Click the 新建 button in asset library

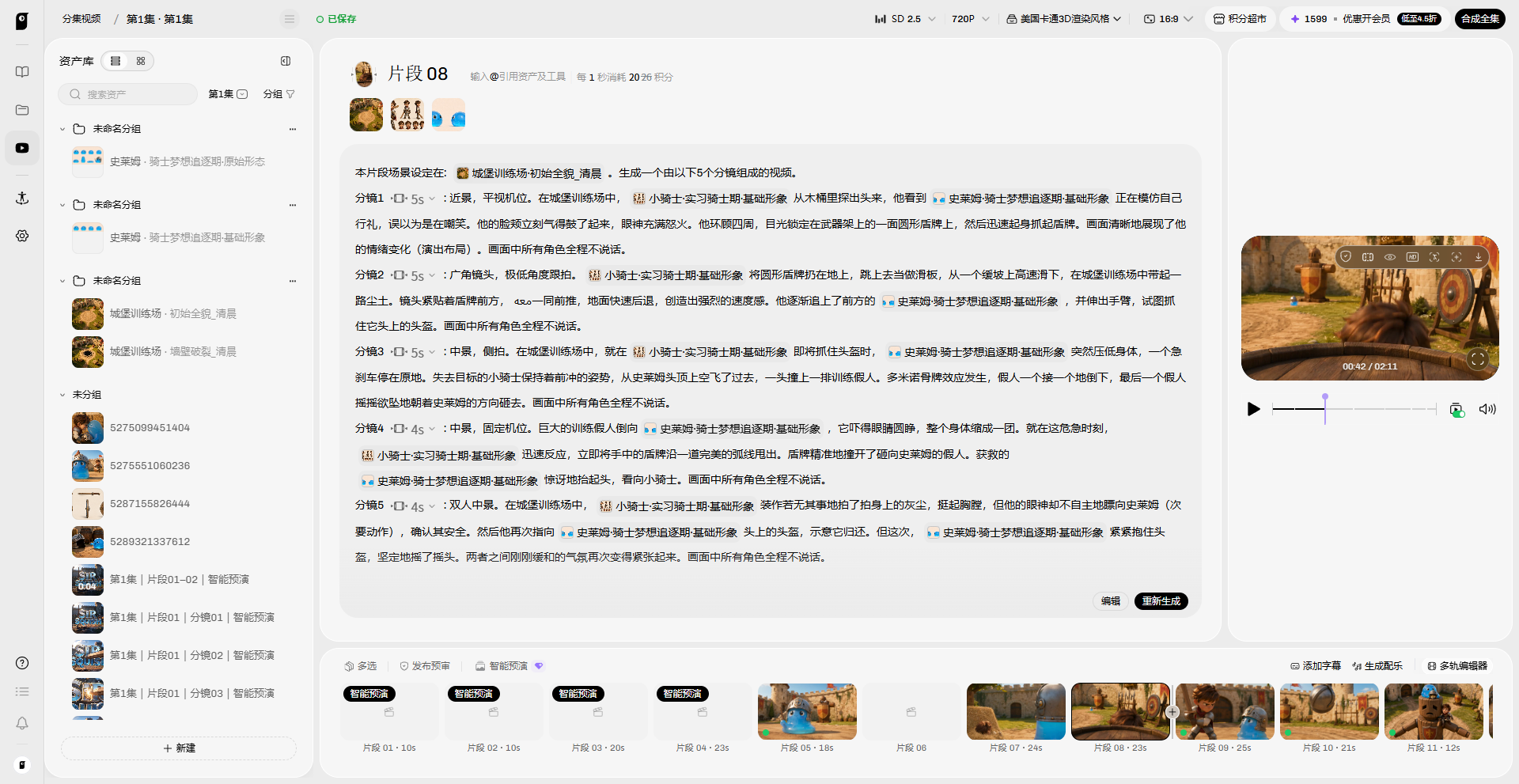(x=179, y=748)
